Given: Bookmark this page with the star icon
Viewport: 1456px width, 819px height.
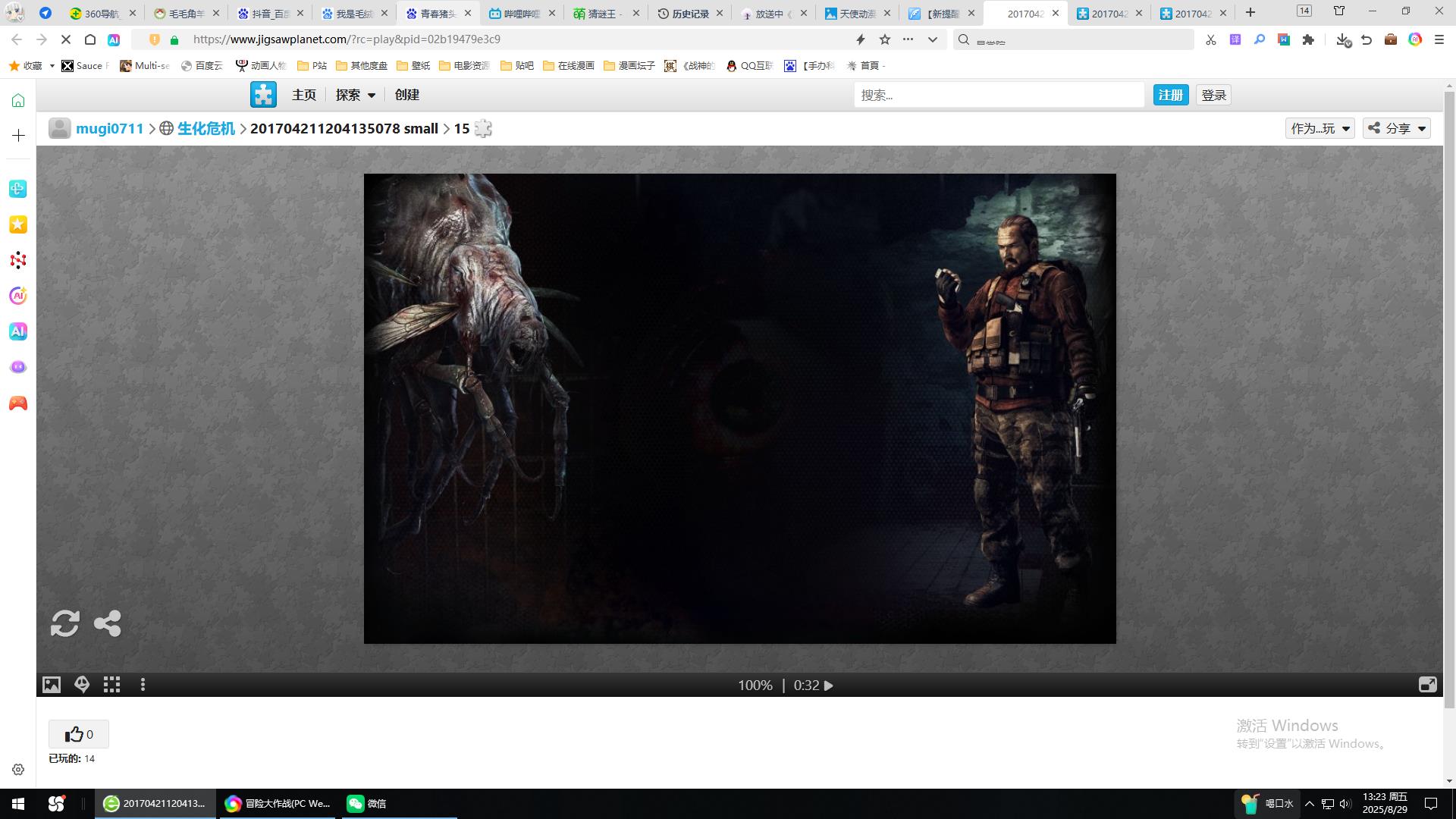Looking at the screenshot, I should click(885, 39).
